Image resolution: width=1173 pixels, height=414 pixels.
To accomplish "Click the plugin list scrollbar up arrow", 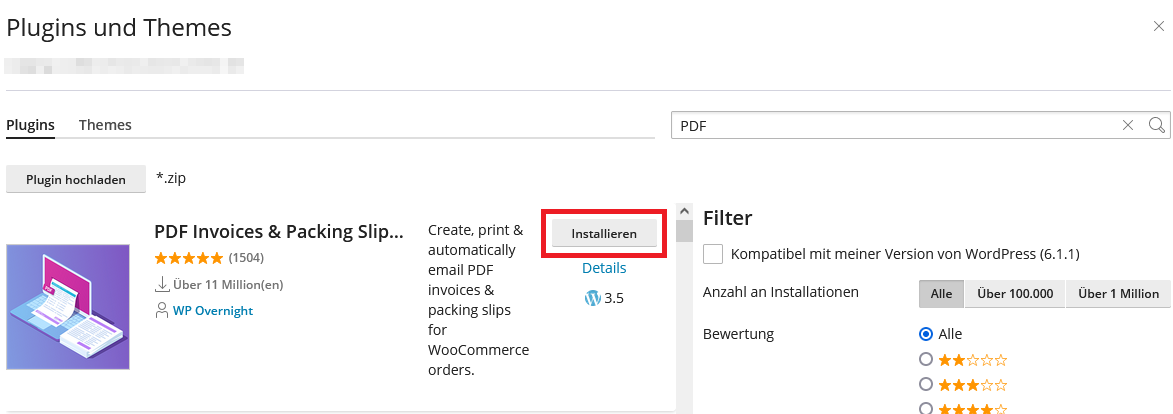I will point(684,210).
